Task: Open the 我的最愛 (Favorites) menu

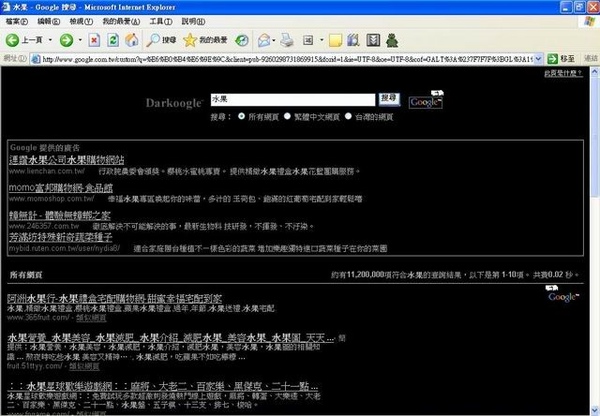Action: 121,21
